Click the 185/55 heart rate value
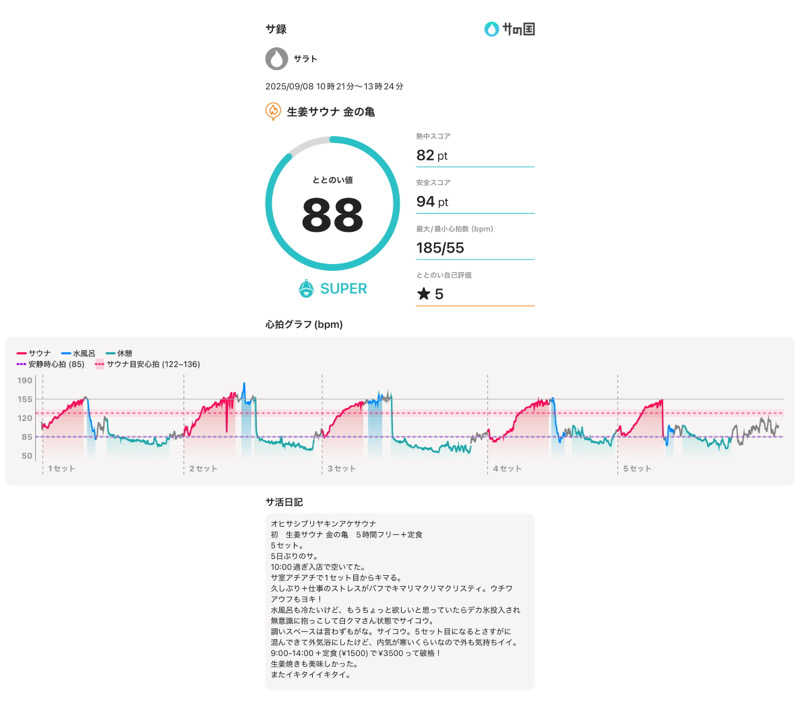800x712 pixels. 441,247
